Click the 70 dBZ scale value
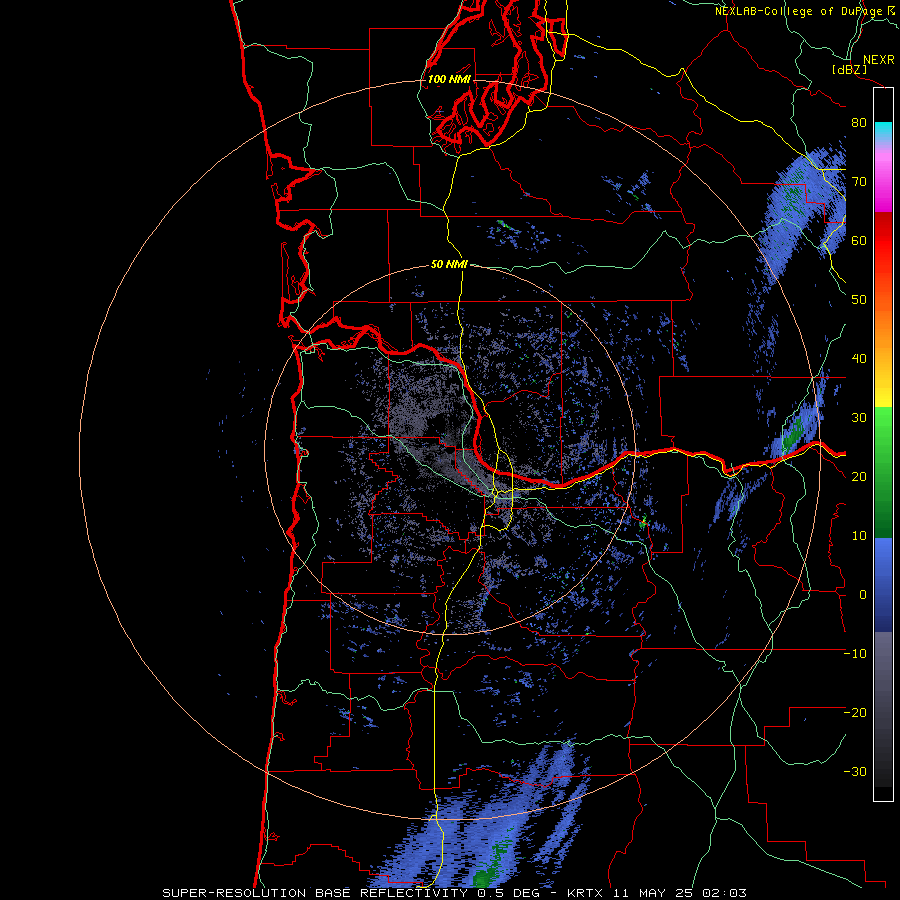Screen dimensions: 900x900 pos(859,181)
